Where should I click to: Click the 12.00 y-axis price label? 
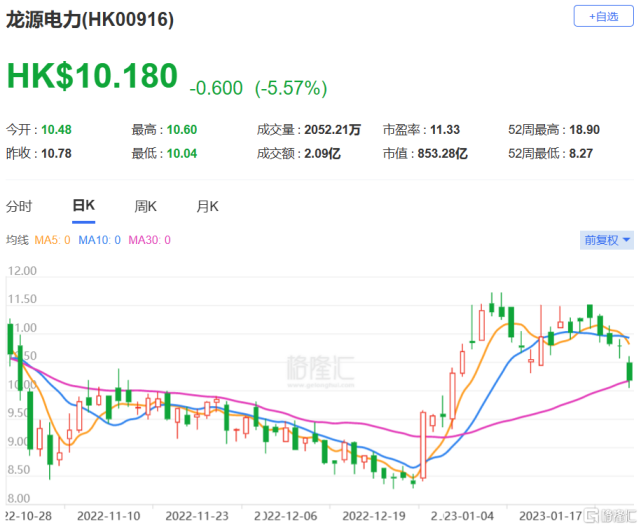click(x=22, y=271)
